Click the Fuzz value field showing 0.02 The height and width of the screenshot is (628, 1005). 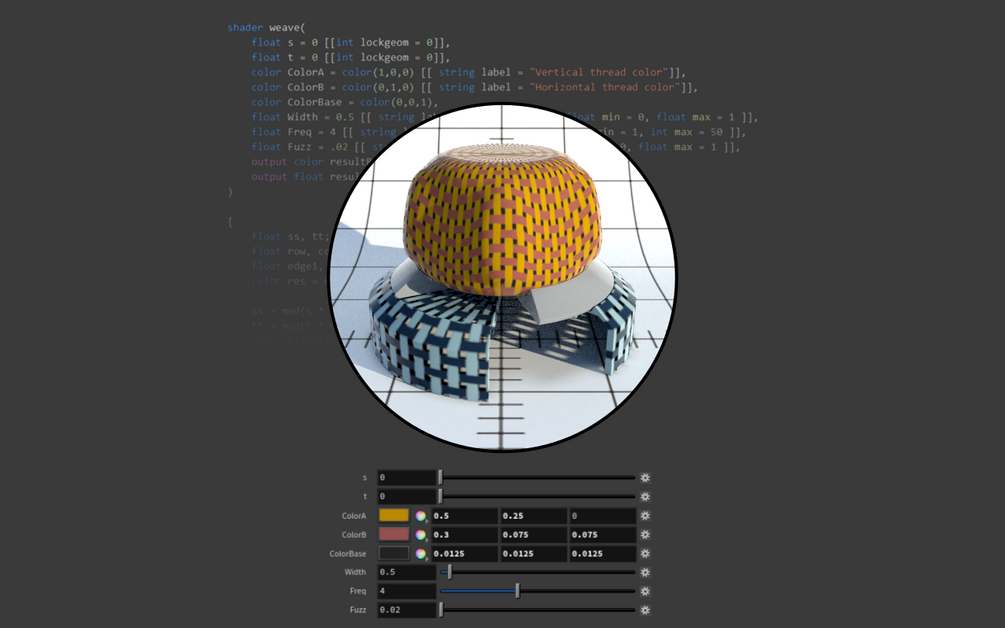click(406, 609)
